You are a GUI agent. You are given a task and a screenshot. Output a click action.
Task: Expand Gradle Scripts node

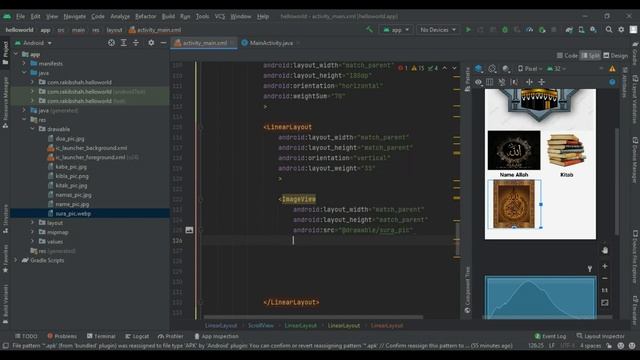coord(16,260)
